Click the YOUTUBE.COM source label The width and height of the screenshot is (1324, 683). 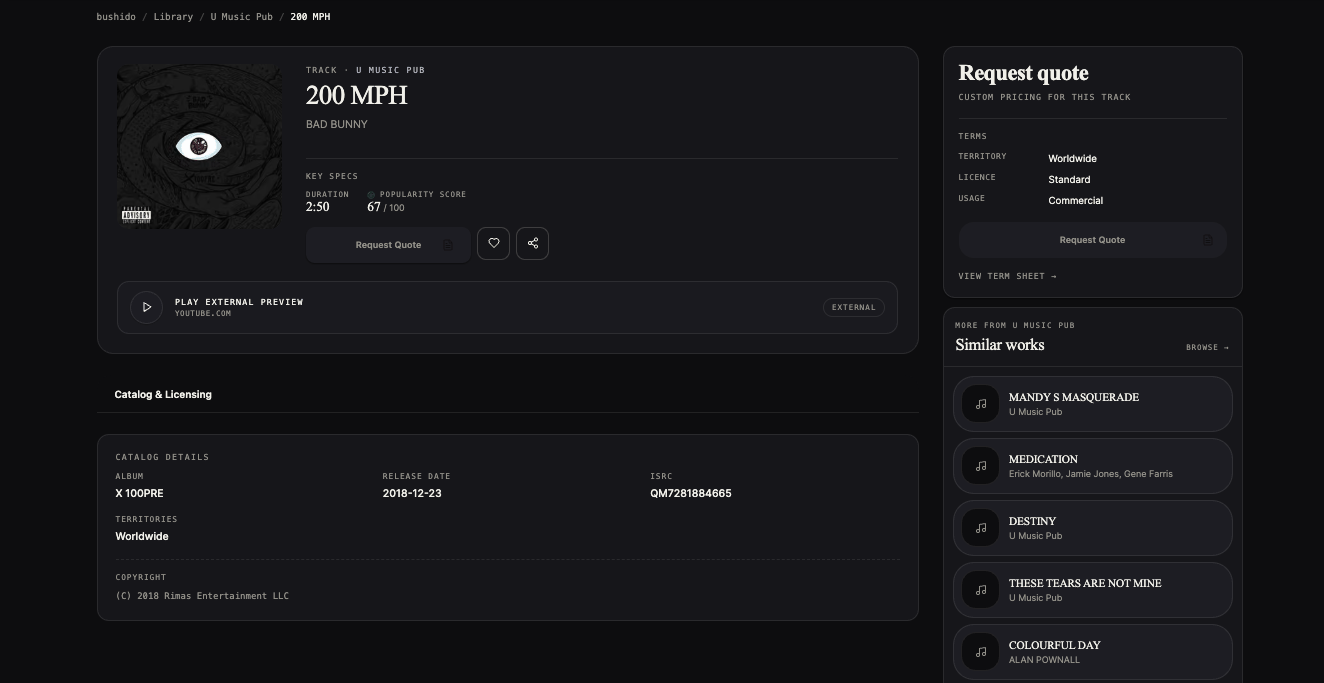203,313
